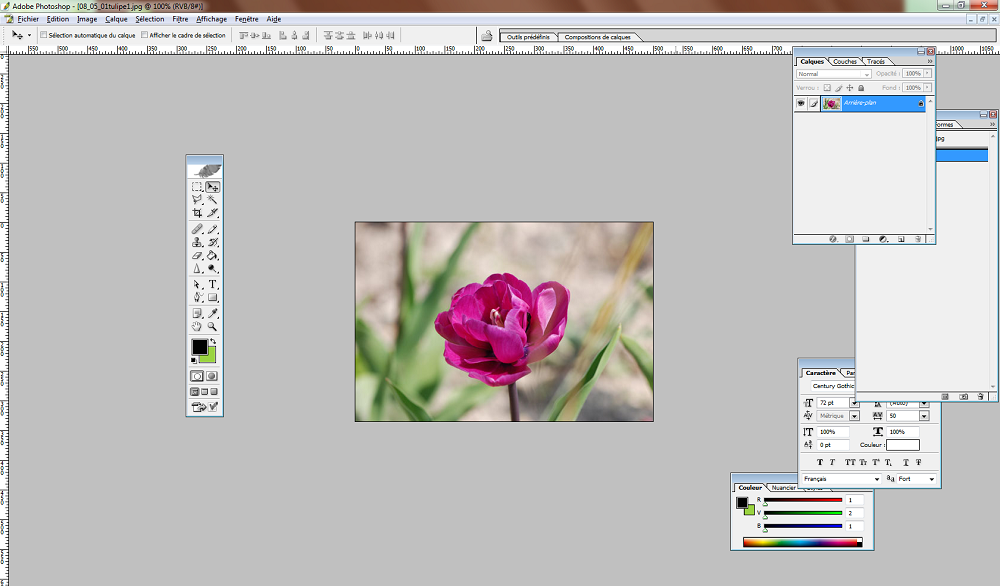
Task: Switch to the Couches tab
Action: pyautogui.click(x=845, y=62)
